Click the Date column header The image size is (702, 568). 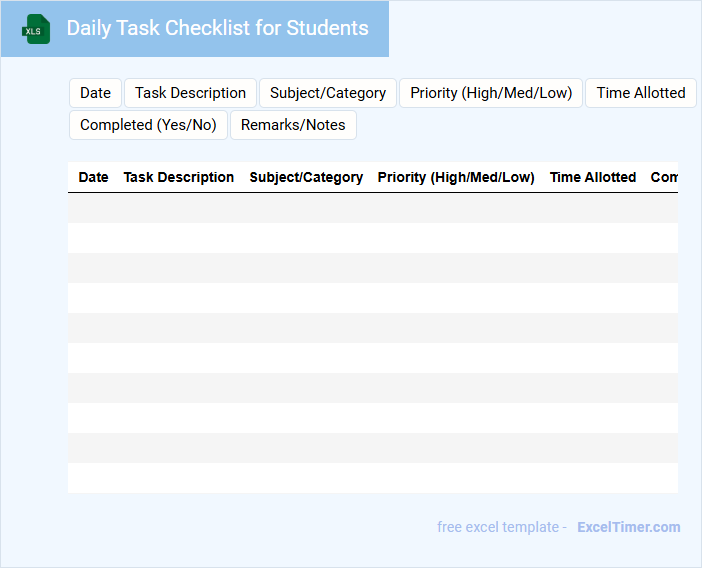coord(93,177)
